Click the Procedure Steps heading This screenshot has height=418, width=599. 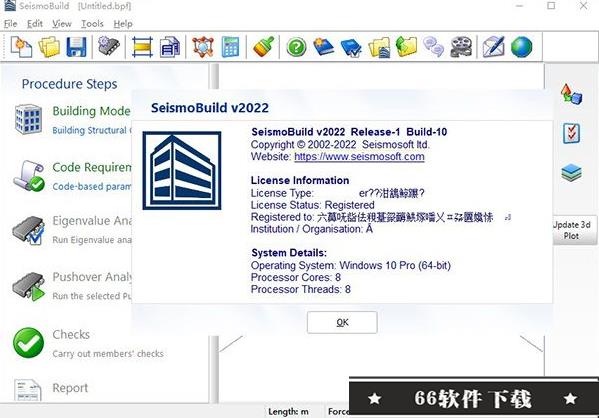point(70,84)
